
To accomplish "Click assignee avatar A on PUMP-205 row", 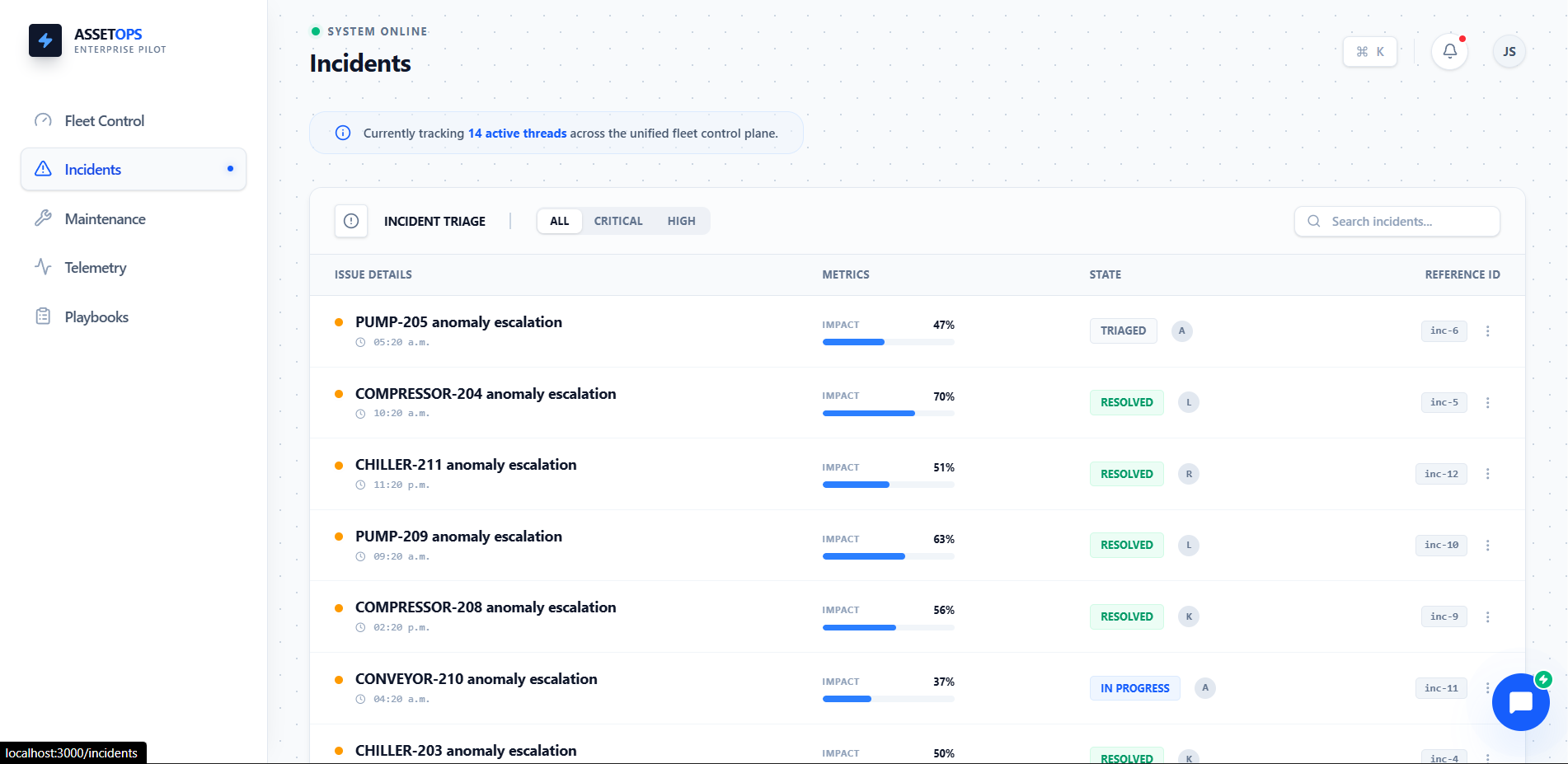I will (1181, 330).
